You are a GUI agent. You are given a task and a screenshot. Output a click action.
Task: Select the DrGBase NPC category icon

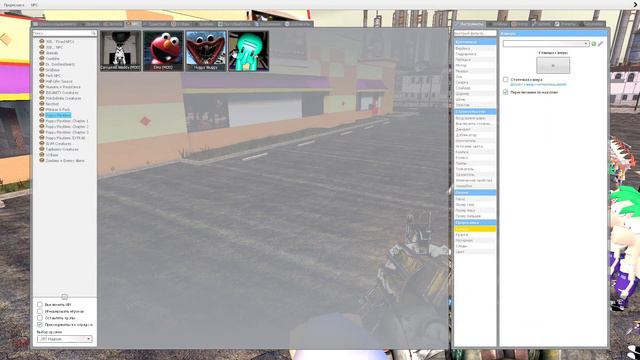click(42, 70)
